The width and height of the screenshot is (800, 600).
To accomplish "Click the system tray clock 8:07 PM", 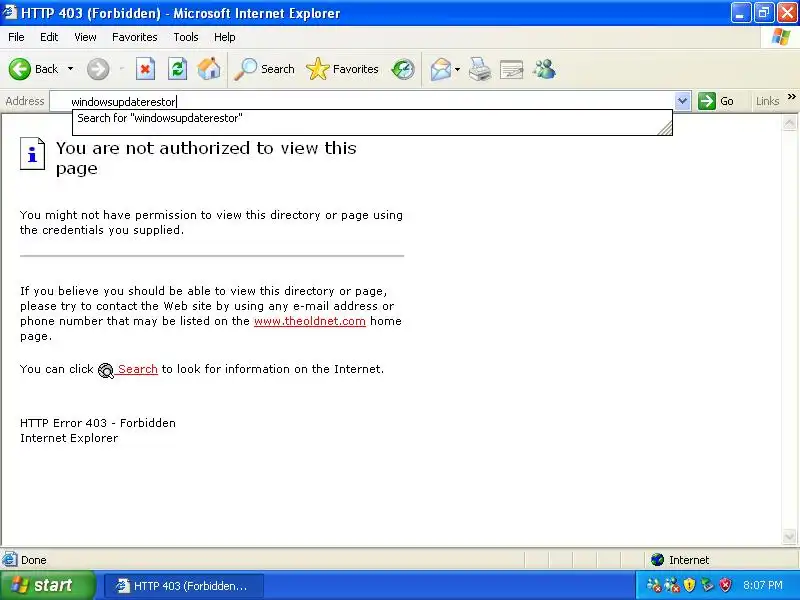I will [763, 585].
